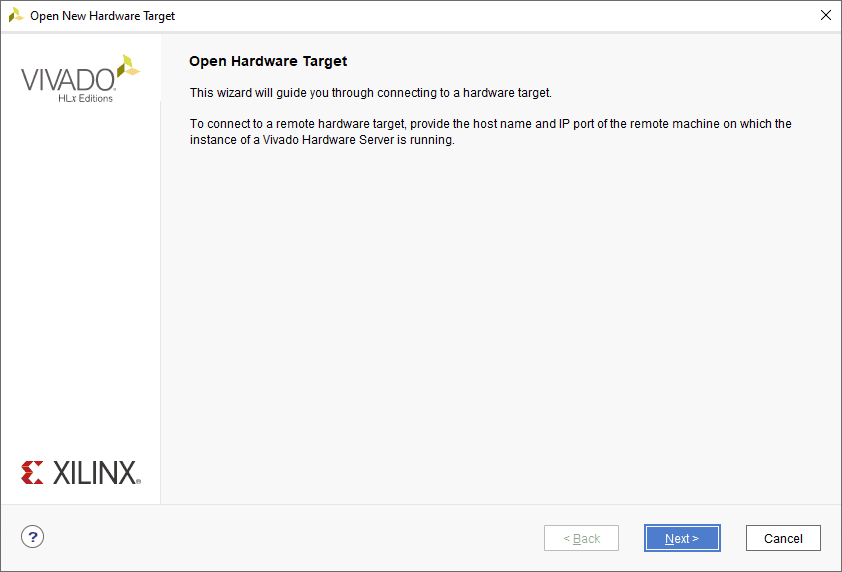This screenshot has width=842, height=572.
Task: Click the VIVADO wordmark in the banner
Action: (x=68, y=79)
